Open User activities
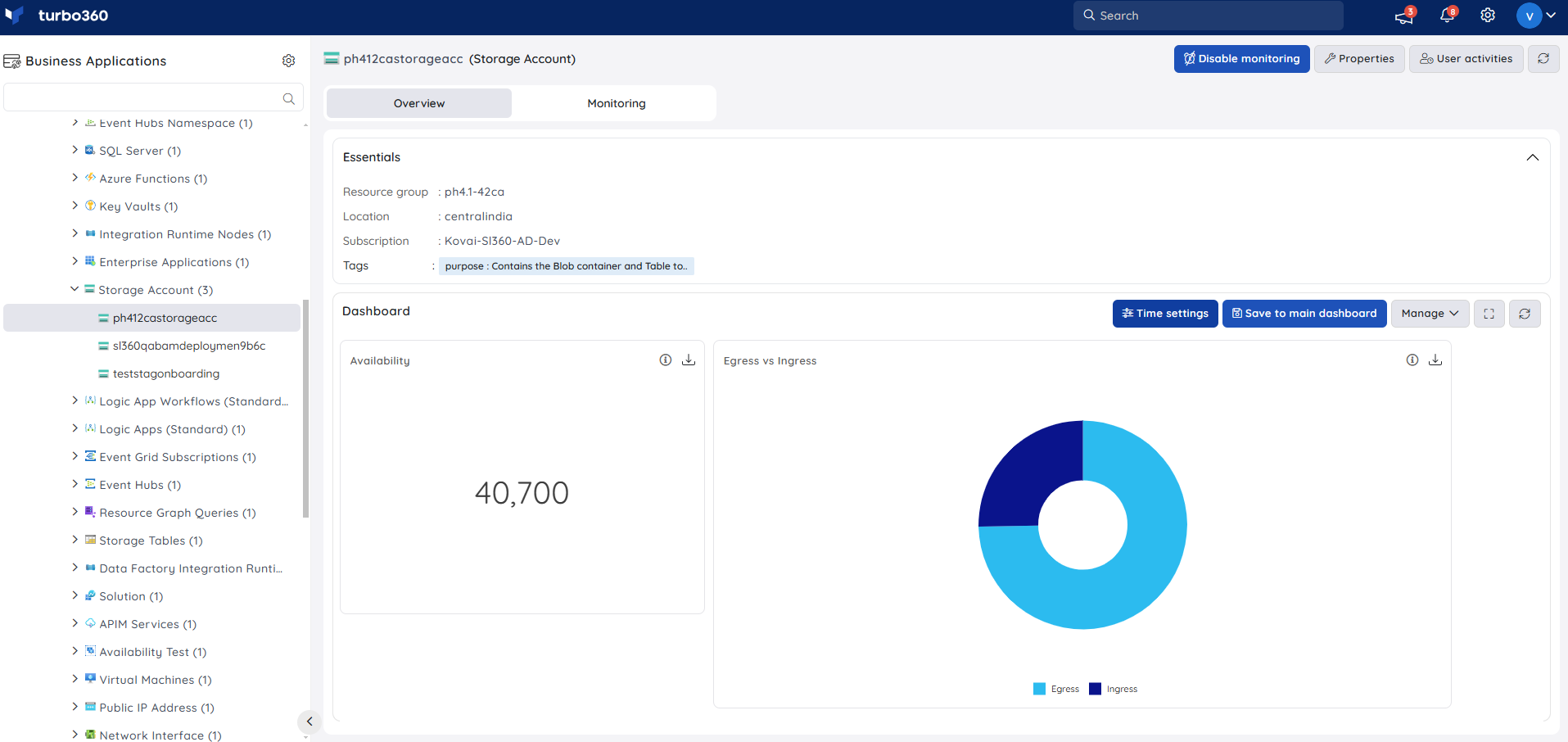Image resolution: width=1568 pixels, height=742 pixels. (x=1466, y=59)
